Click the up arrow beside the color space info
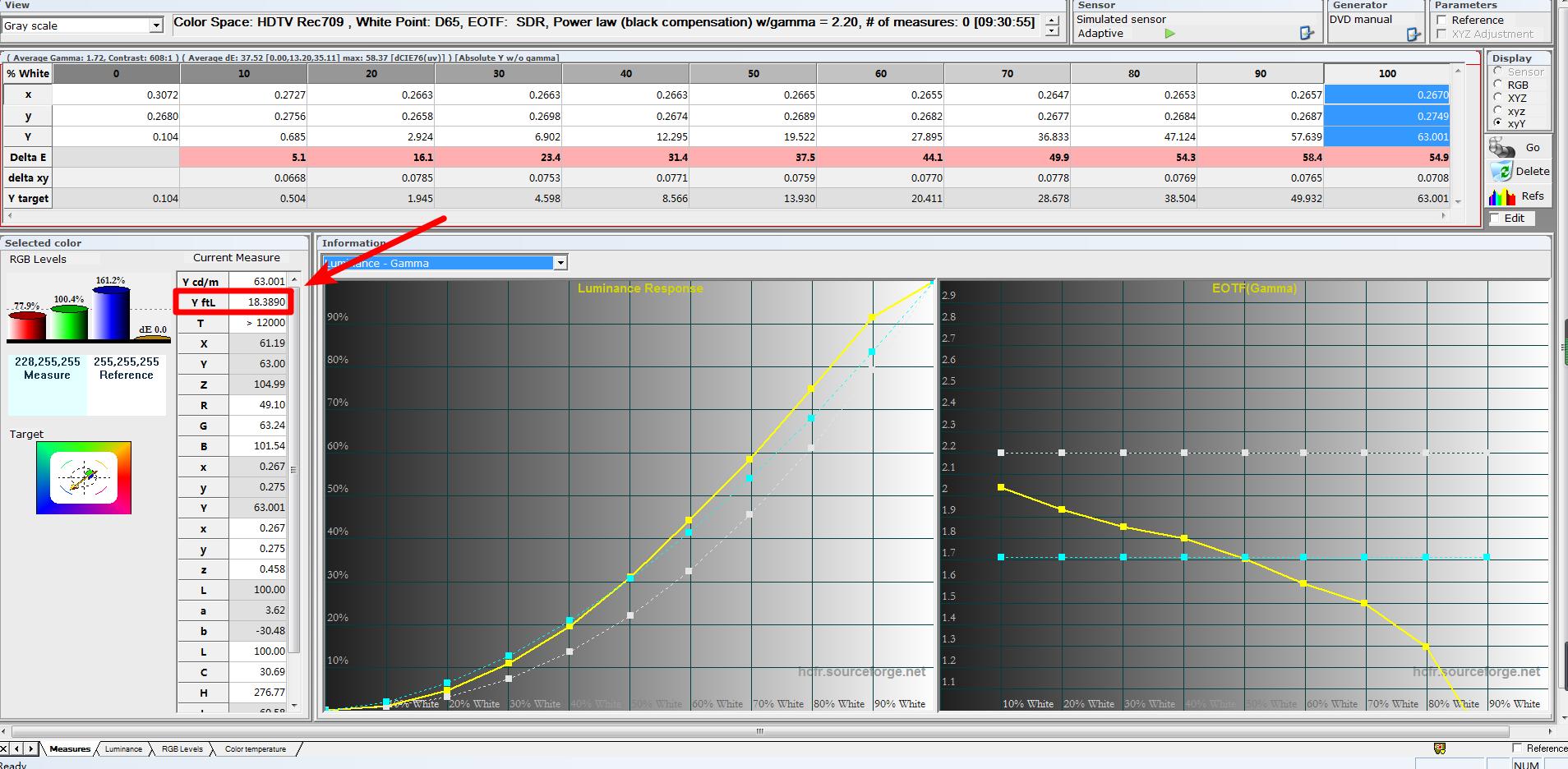The height and width of the screenshot is (769, 1568). pos(1052,19)
